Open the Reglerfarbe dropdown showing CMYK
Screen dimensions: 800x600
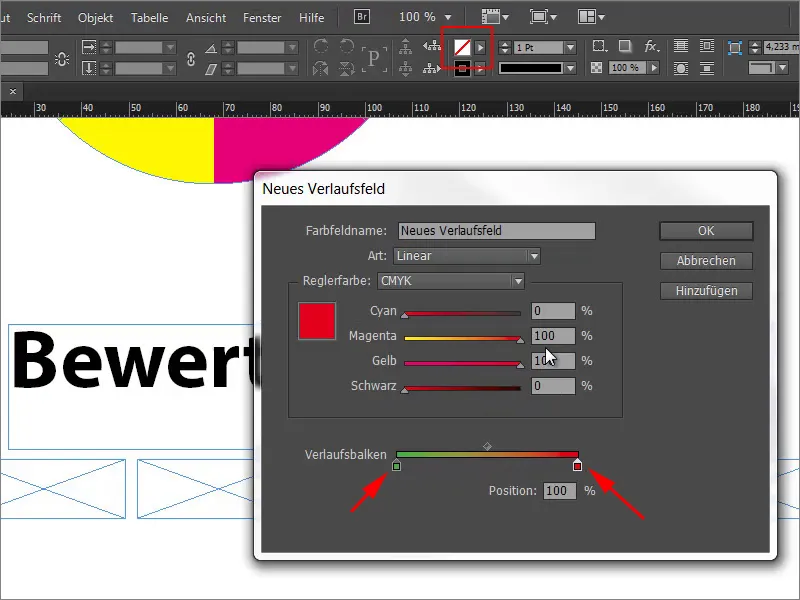point(450,281)
